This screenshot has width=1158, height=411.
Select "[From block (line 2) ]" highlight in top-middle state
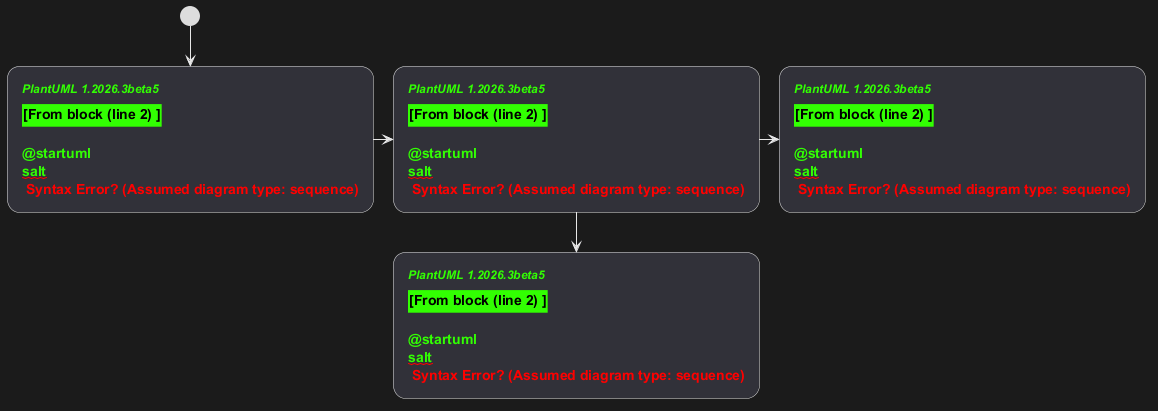(x=477, y=115)
